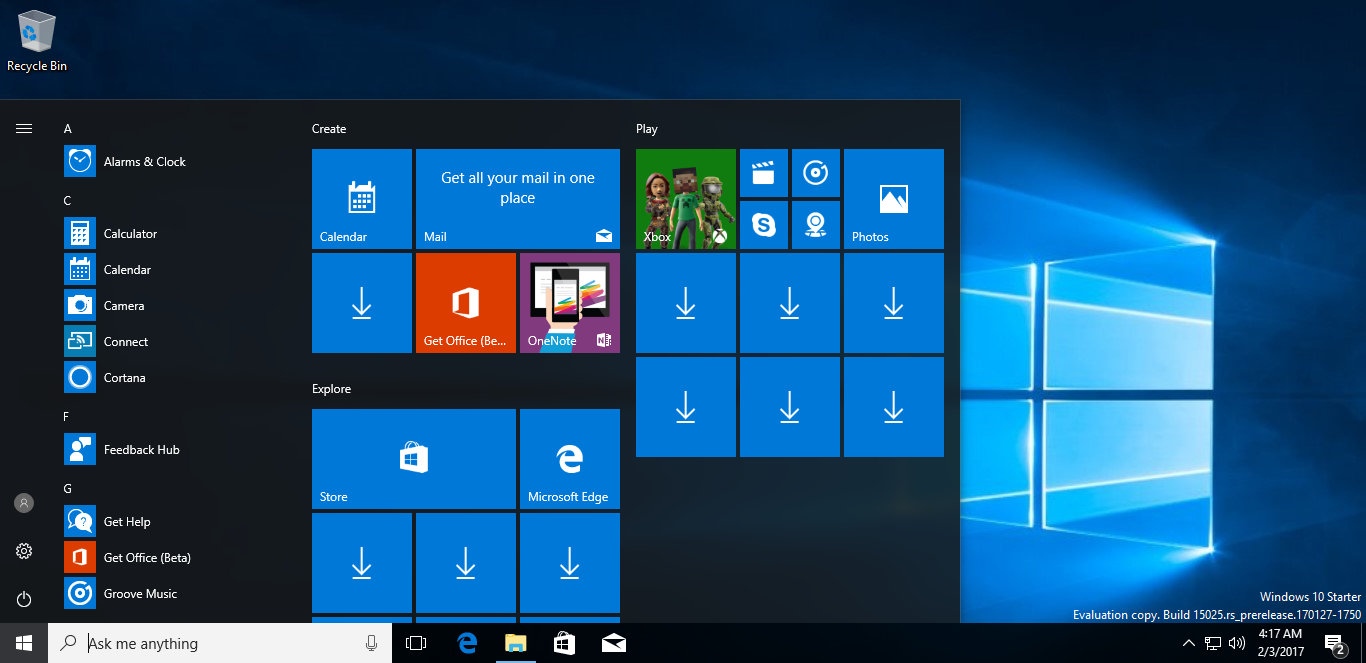
Task: Open the volume control tray icon
Action: point(1237,643)
